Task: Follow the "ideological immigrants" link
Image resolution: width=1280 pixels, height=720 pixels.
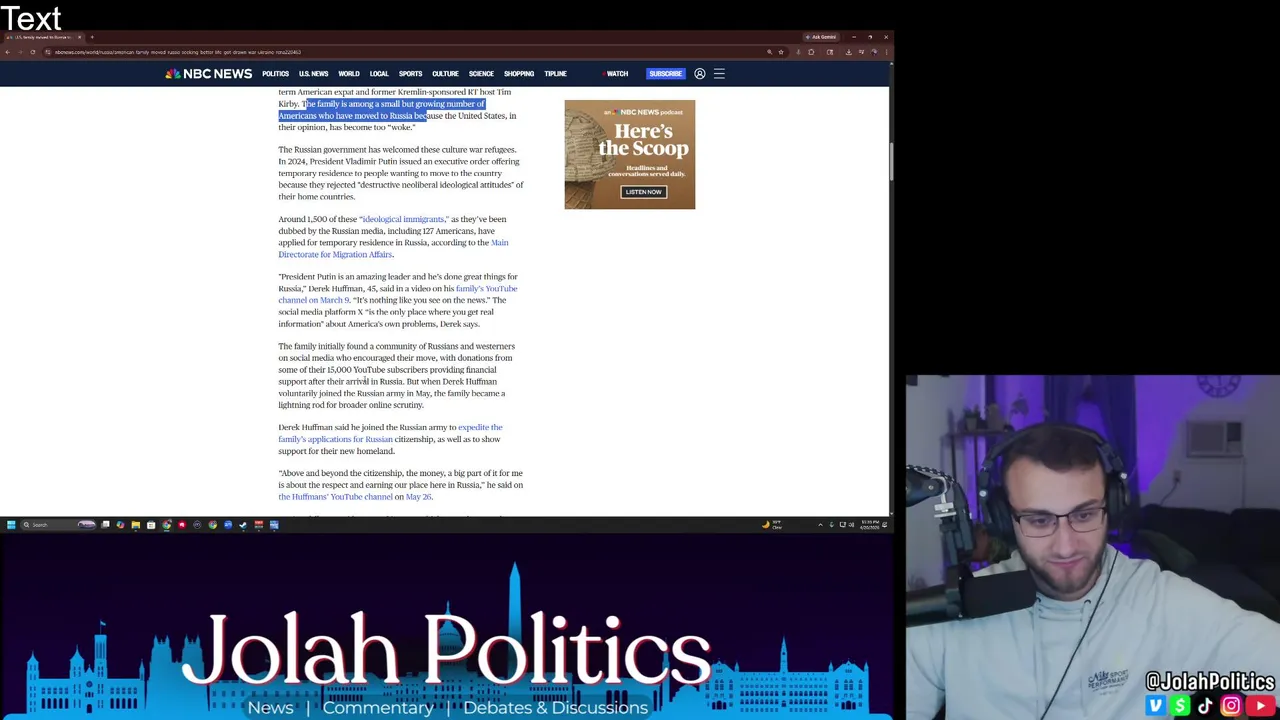Action: point(403,219)
